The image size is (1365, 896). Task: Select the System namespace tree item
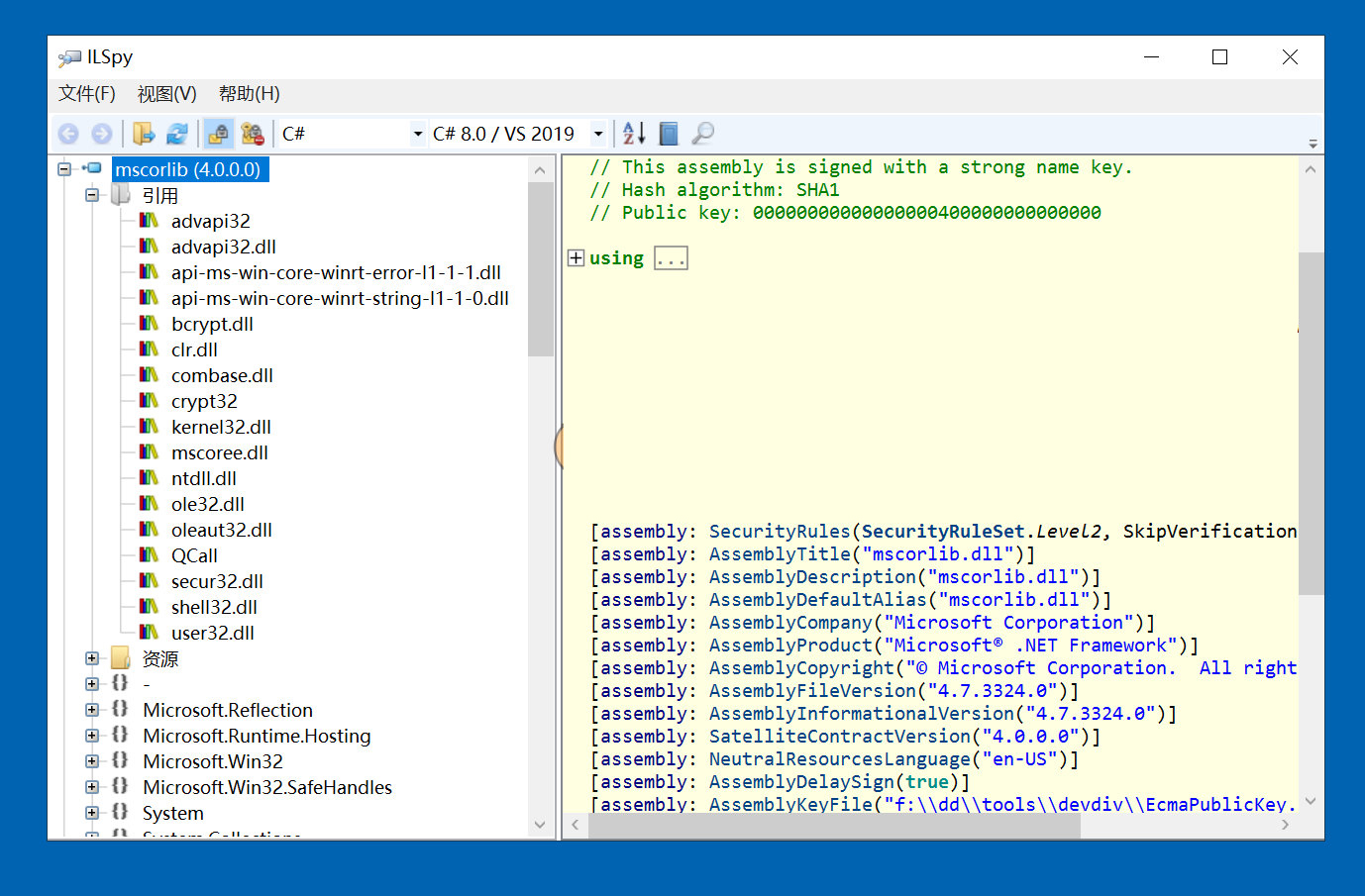tap(172, 813)
